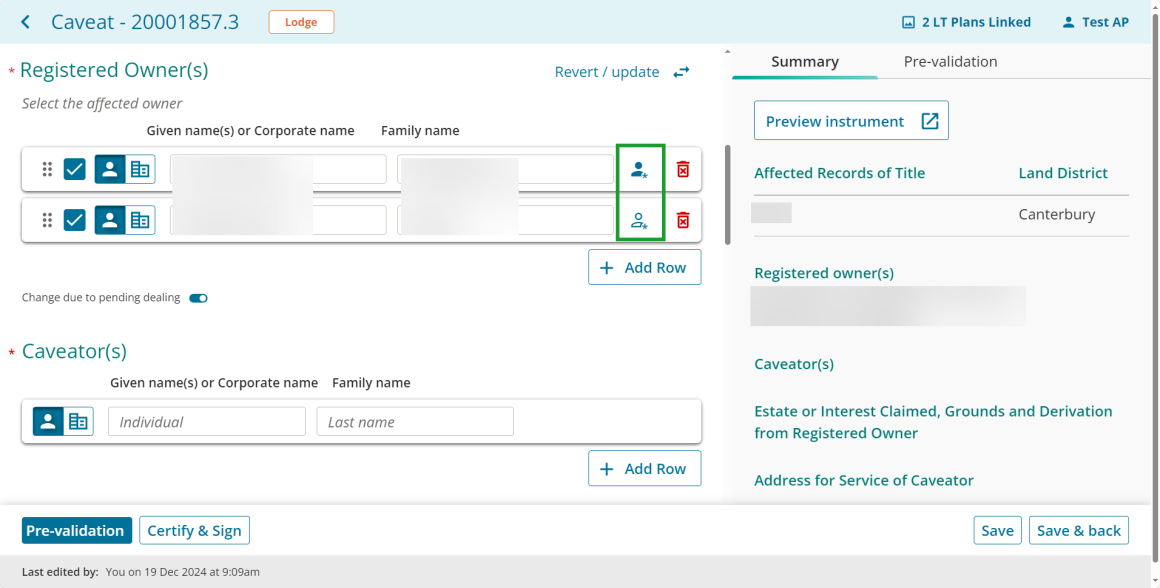Click the Caveator Last name field
This screenshot has height=588, width=1160.
click(x=415, y=422)
